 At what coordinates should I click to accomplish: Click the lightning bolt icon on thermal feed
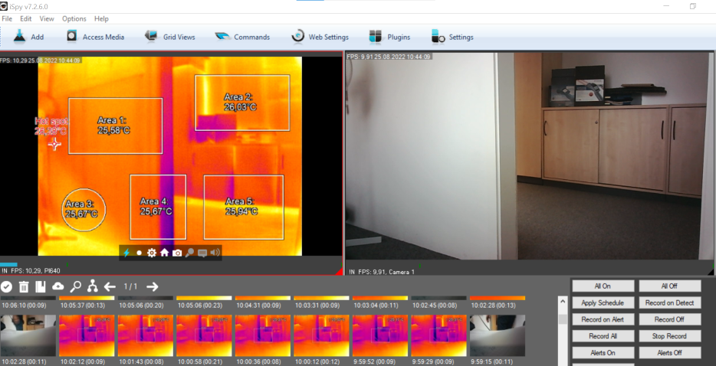(127, 252)
